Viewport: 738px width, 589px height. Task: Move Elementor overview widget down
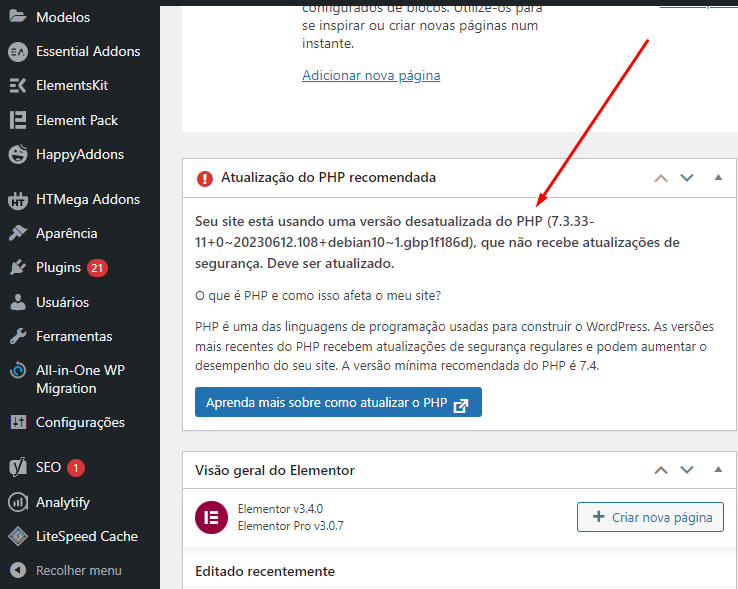(687, 470)
